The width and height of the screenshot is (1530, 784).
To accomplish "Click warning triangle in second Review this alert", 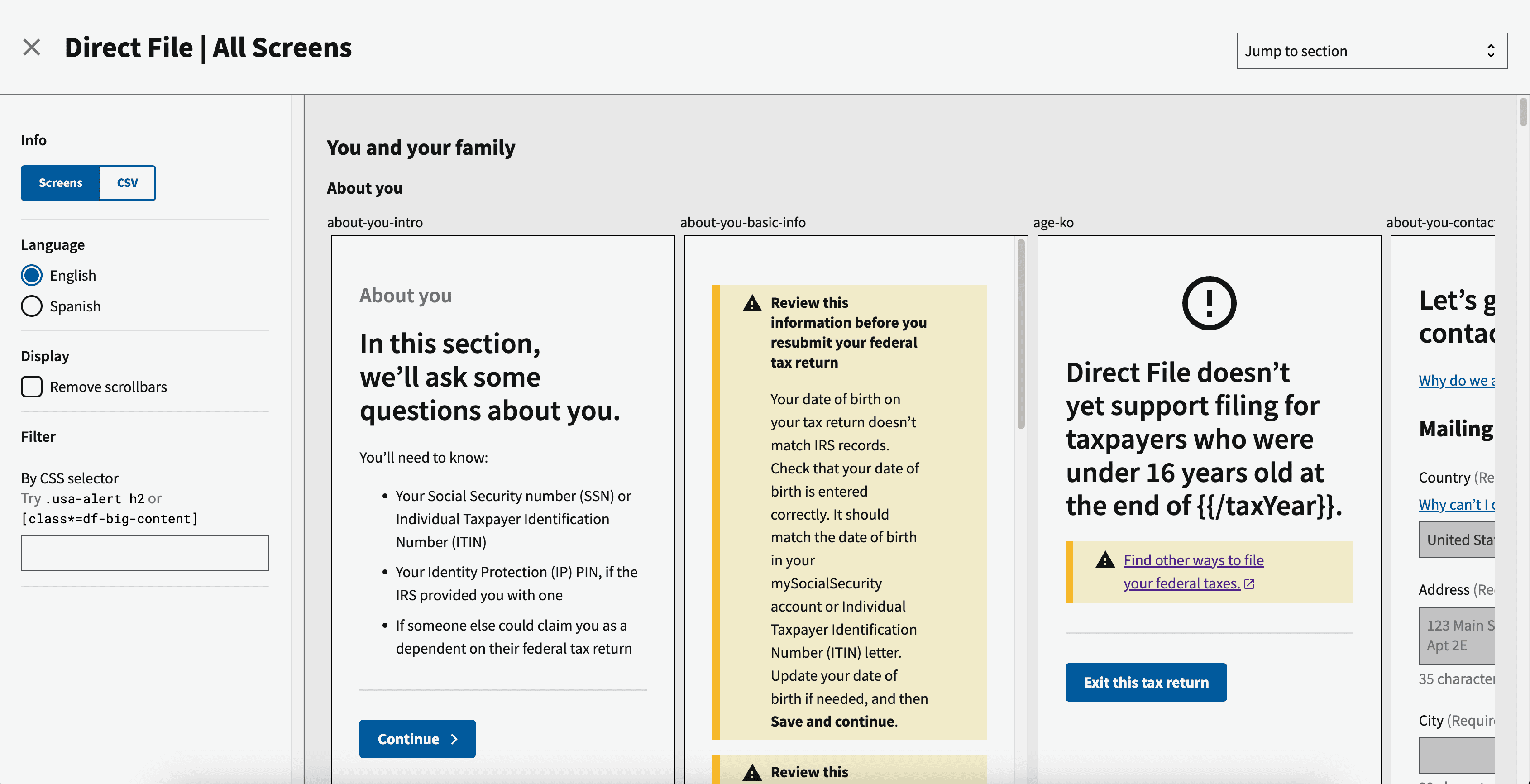I will click(x=752, y=773).
